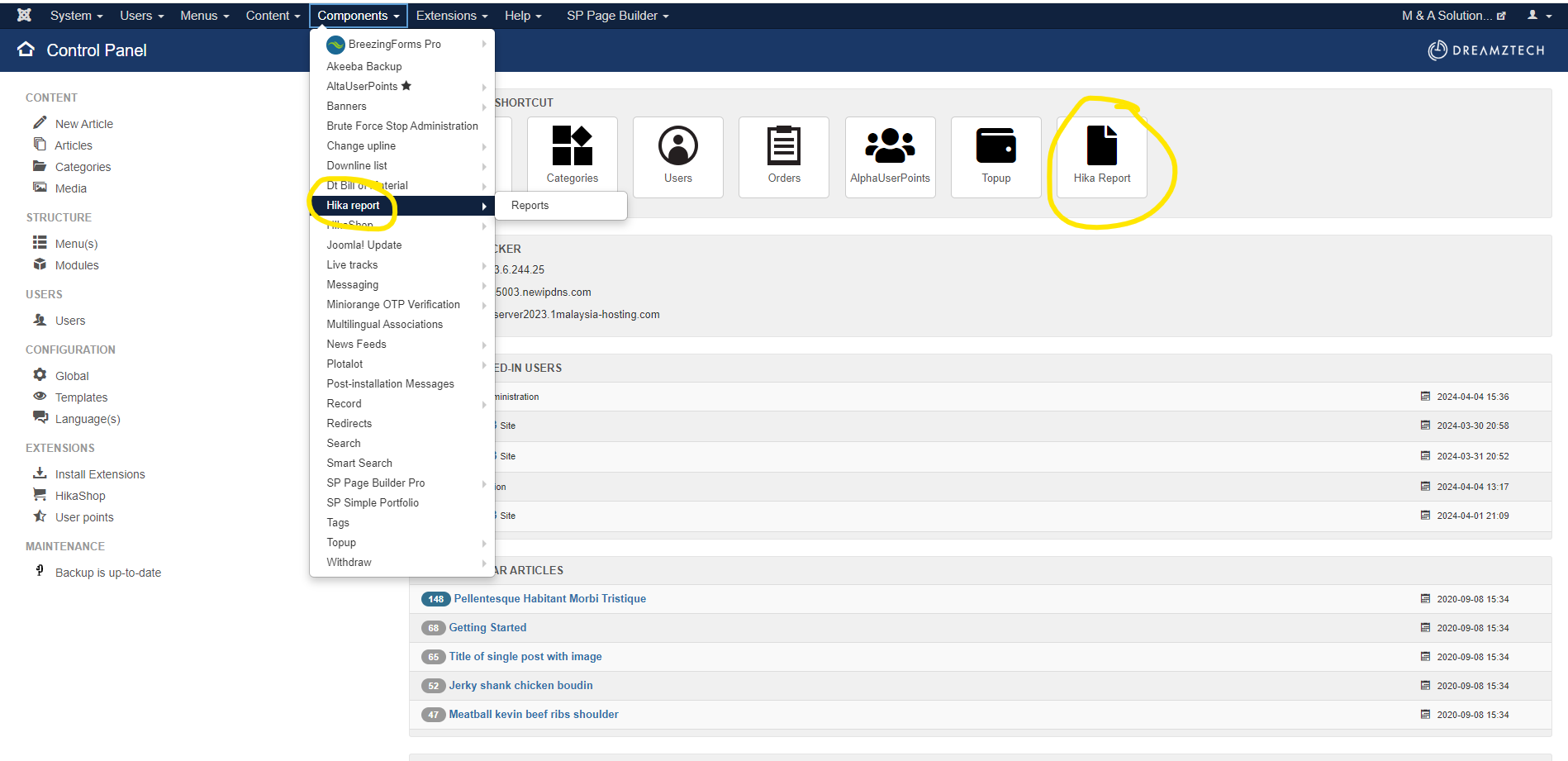The width and height of the screenshot is (1568, 761).
Task: Click the Users icon under USERS section
Action: tap(40, 320)
